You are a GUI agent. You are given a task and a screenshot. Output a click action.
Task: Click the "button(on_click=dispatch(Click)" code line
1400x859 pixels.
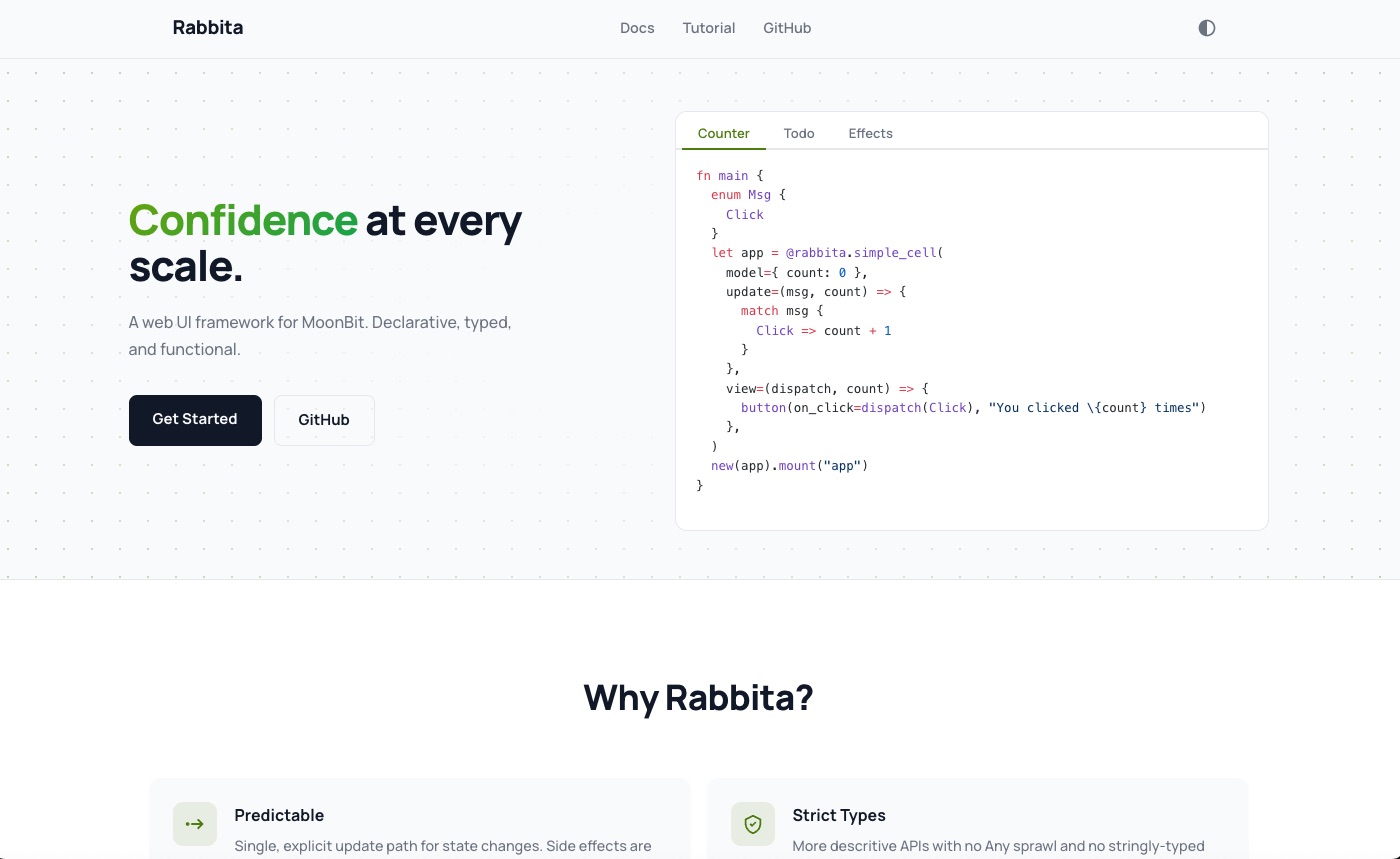pyautogui.click(x=974, y=408)
